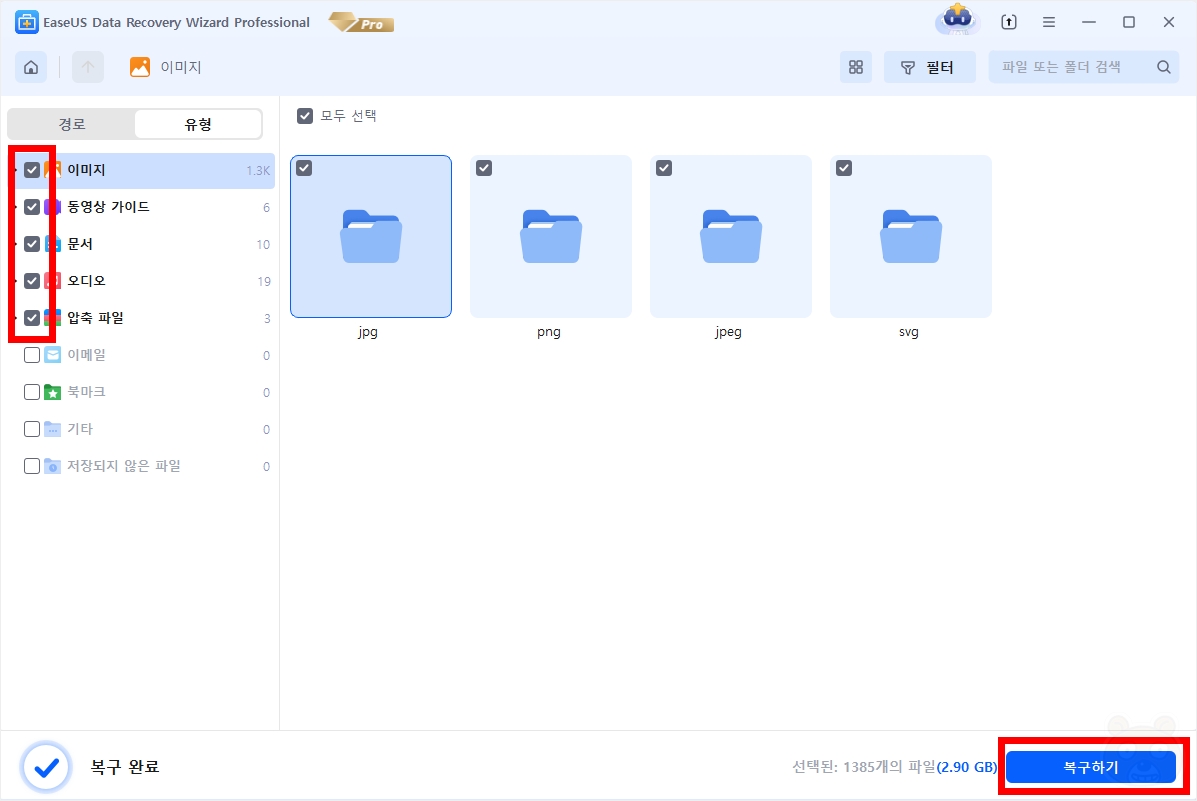
Task: Select the 이미지 tree row label
Action: (86, 170)
